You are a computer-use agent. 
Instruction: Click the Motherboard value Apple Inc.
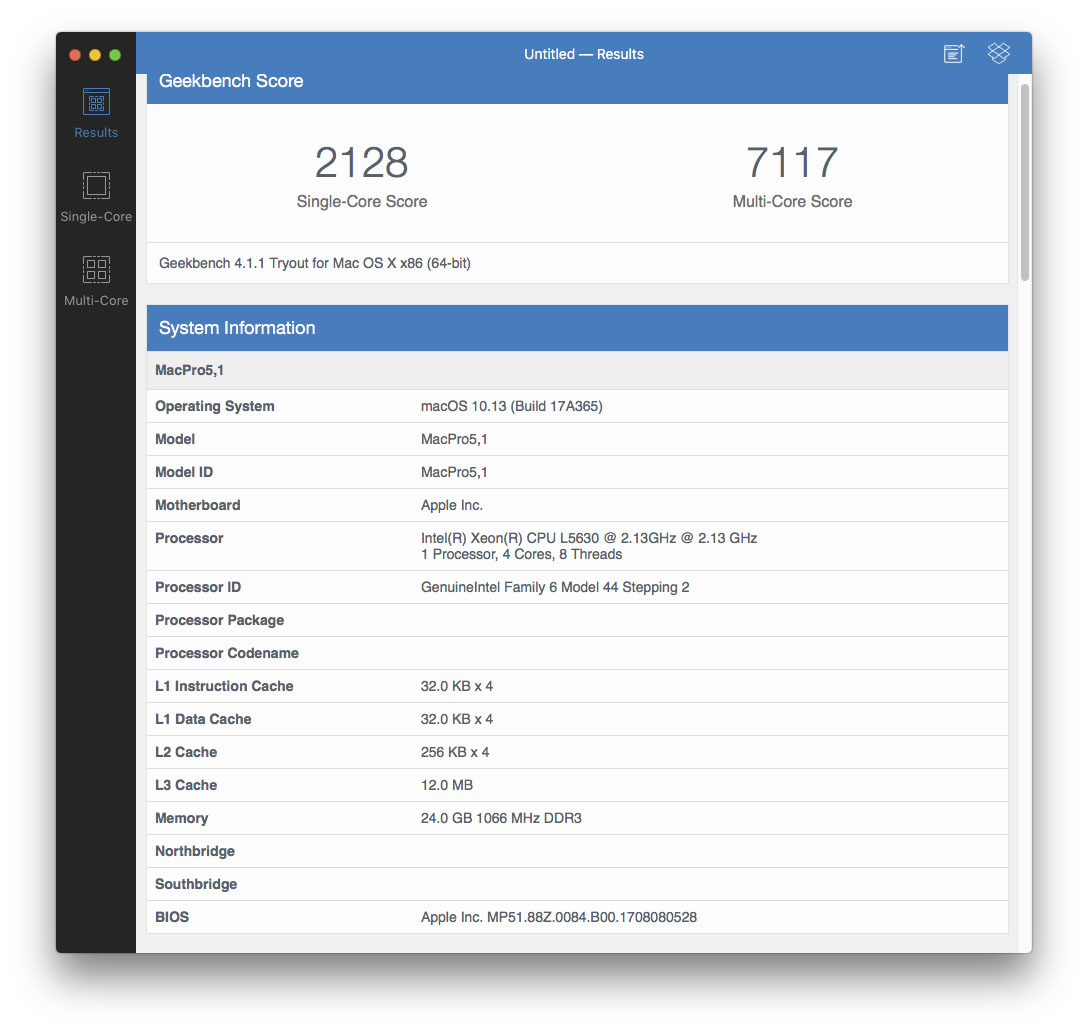coord(452,505)
